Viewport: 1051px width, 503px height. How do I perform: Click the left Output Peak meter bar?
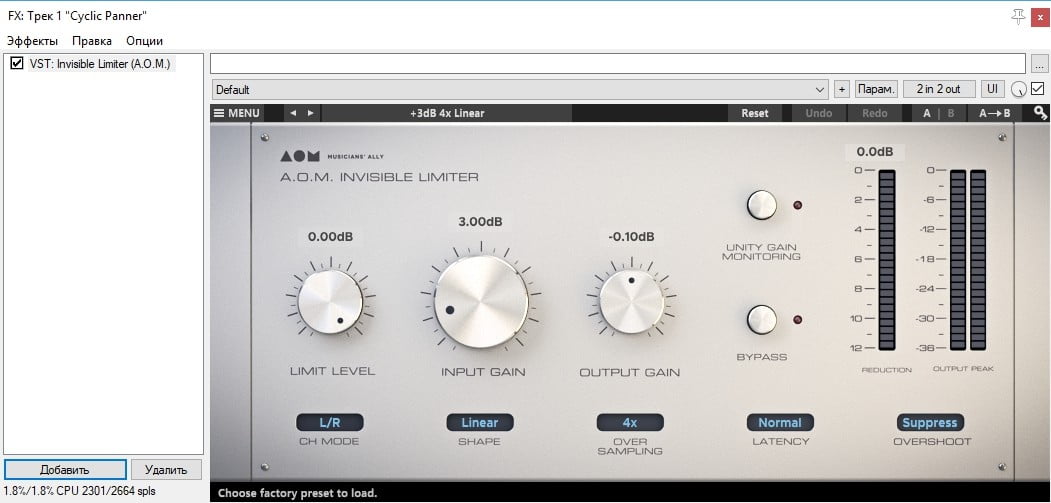[958, 260]
